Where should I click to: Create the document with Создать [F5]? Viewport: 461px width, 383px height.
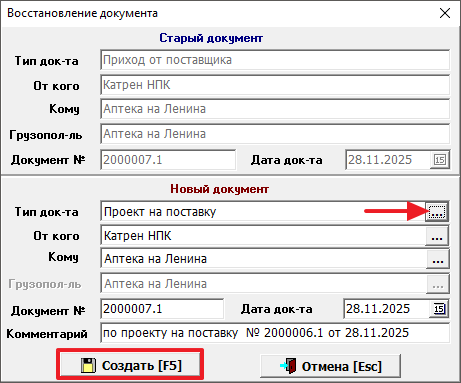[x=130, y=366]
